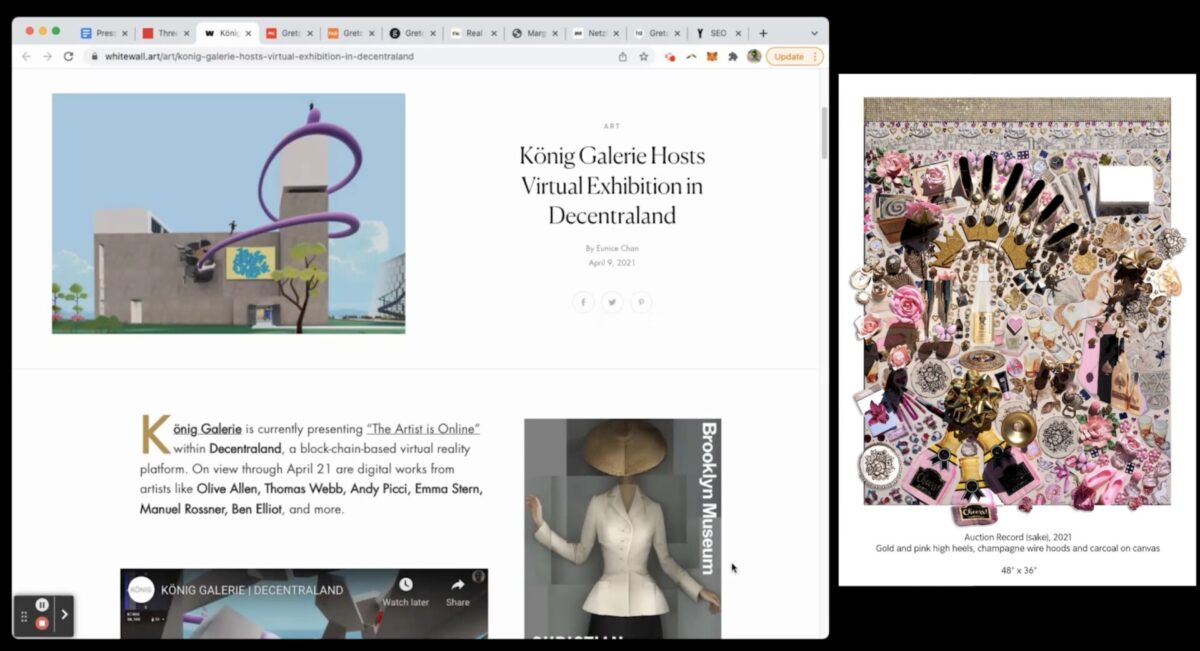Click the share icon in address bar
1200x651 pixels.
click(x=623, y=57)
